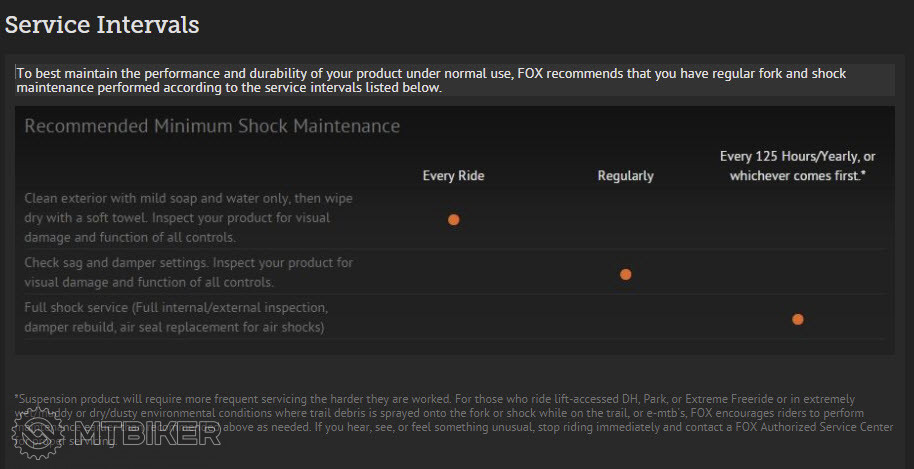Click the Recommended Minimum Shock Maintenance title
The height and width of the screenshot is (469, 914).
click(212, 126)
